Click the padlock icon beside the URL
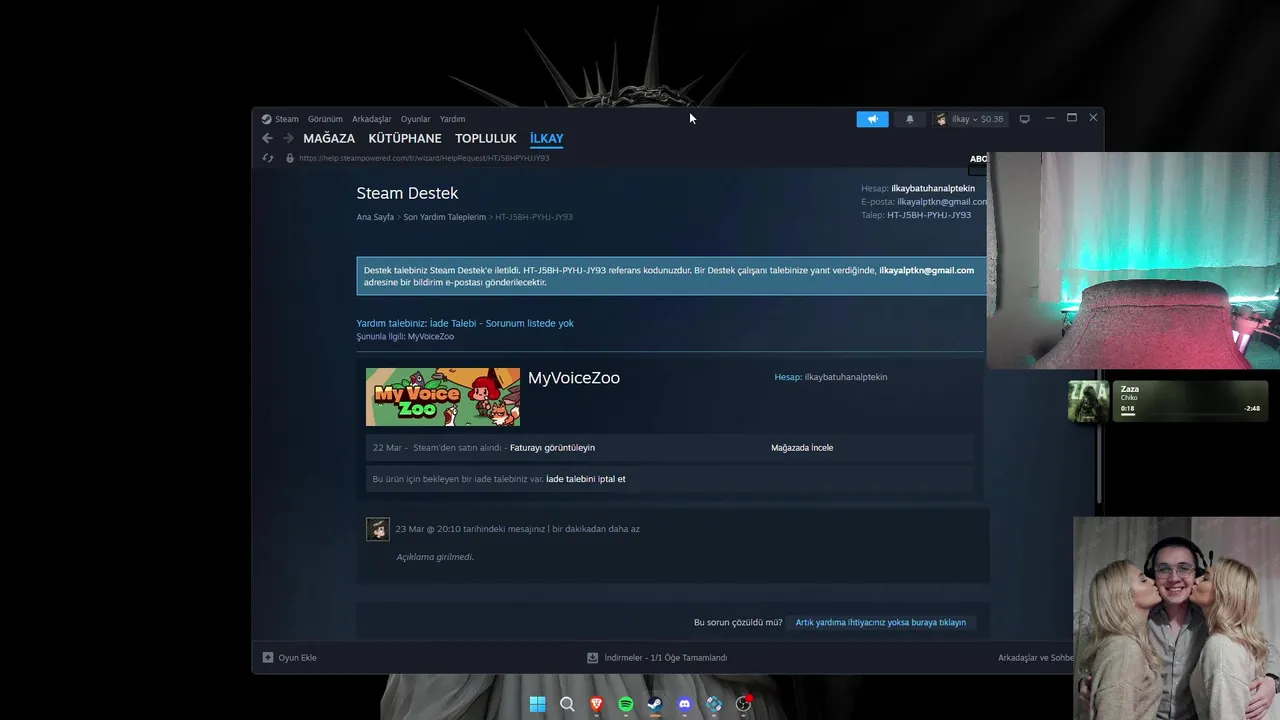The image size is (1280, 720). pos(290,158)
